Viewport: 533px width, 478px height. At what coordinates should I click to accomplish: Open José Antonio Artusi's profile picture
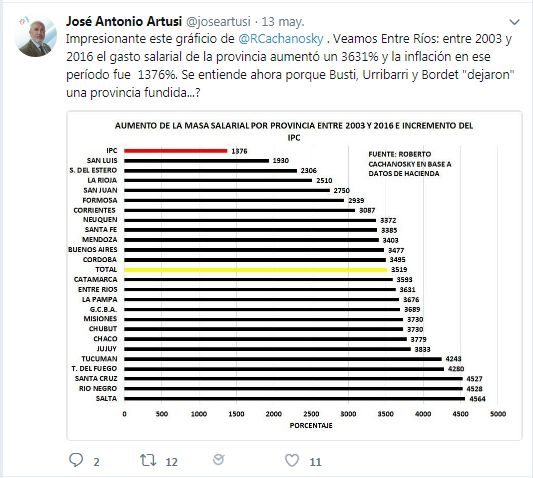tap(36, 36)
